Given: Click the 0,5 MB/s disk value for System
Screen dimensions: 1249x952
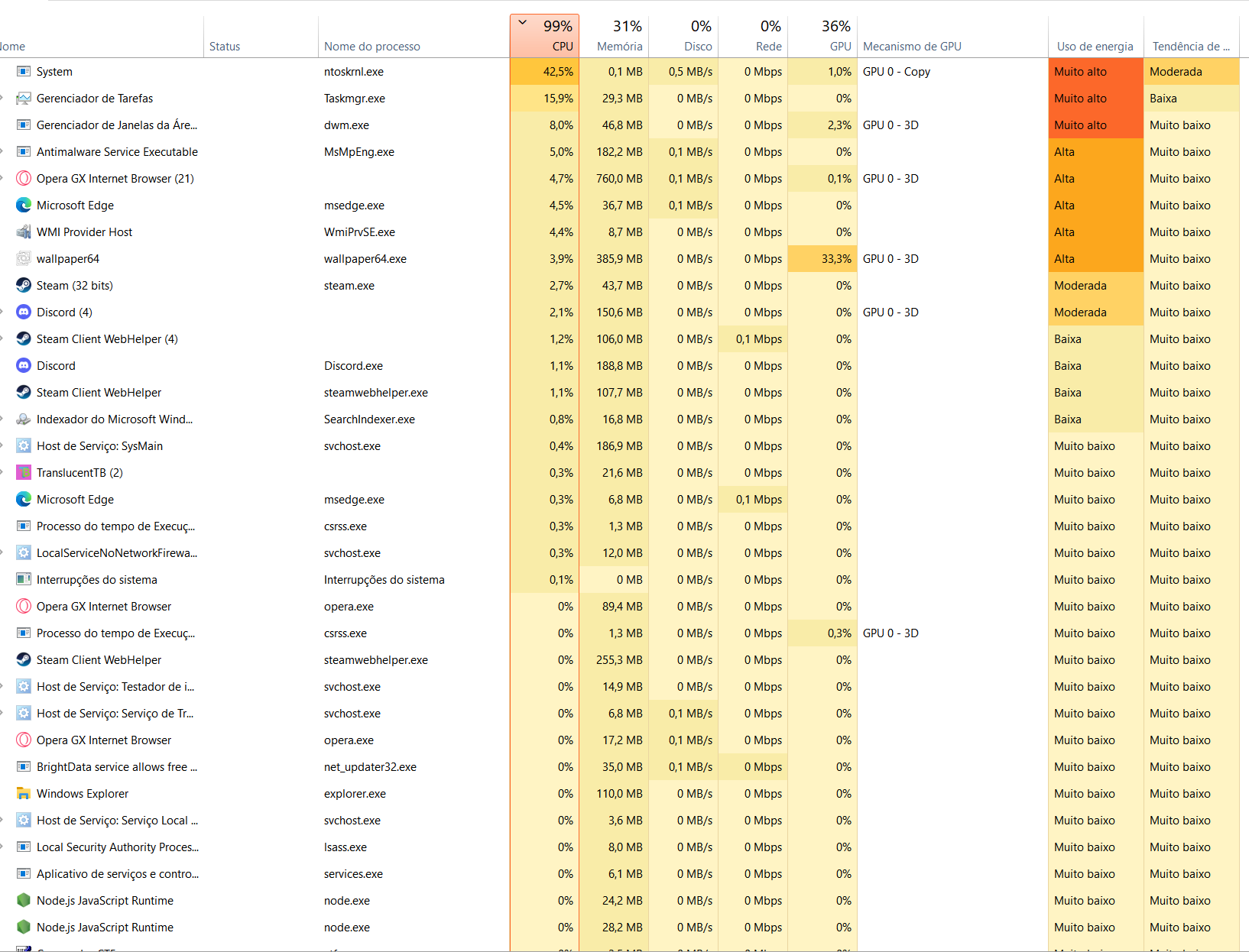Looking at the screenshot, I should tap(683, 72).
